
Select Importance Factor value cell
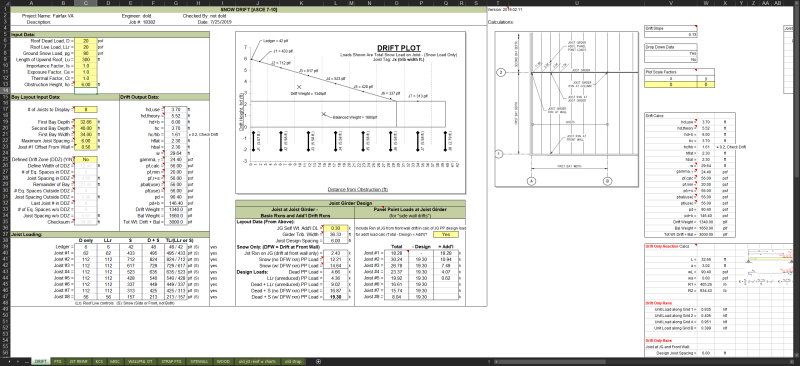pos(85,65)
